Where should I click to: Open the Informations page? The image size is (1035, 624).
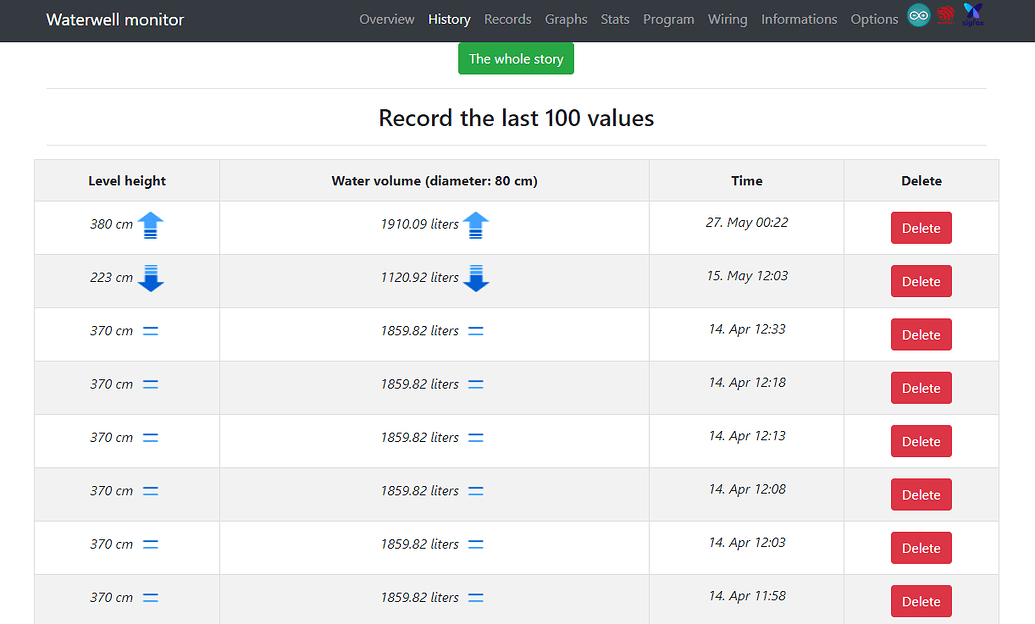click(x=799, y=19)
